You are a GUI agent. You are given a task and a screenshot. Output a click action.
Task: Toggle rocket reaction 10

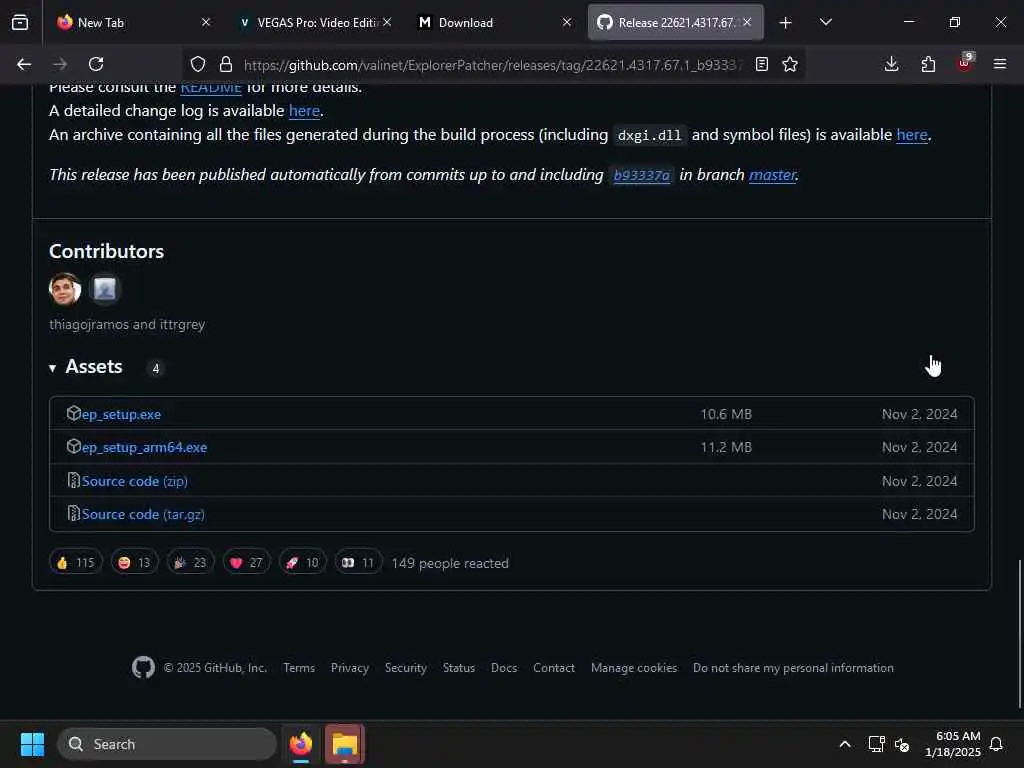[302, 562]
